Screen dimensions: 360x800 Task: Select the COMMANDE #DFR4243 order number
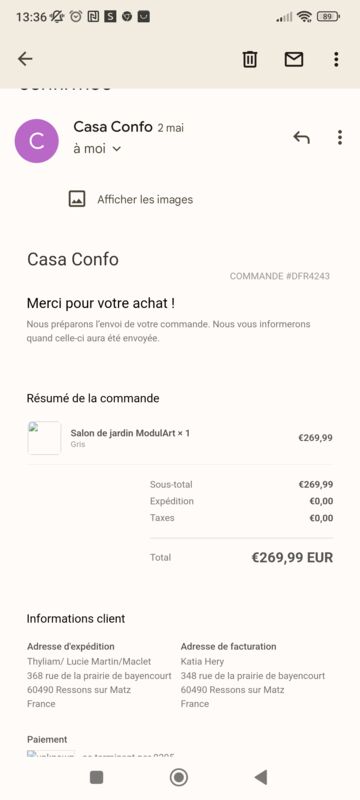[x=279, y=276]
